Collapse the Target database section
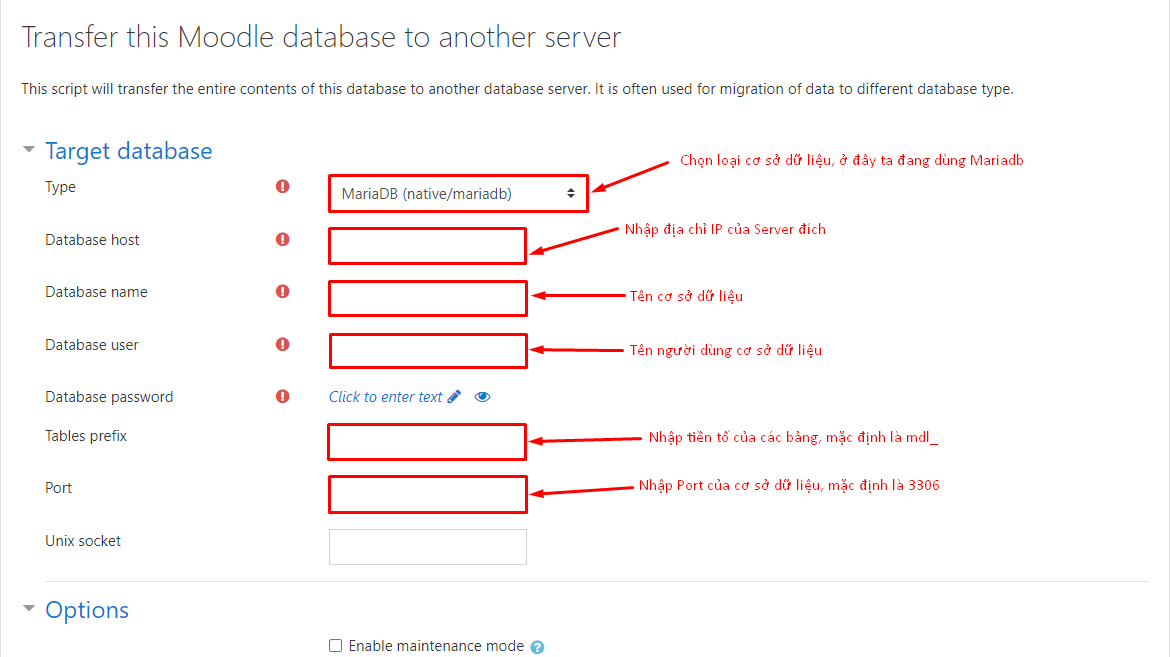 pyautogui.click(x=27, y=150)
